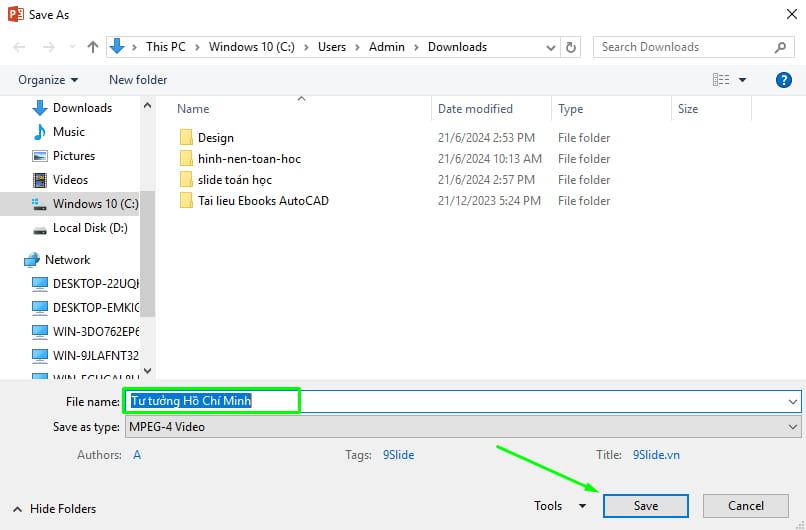Viewport: 806px width, 530px height.
Task: Select This PC in the address path
Action: click(166, 47)
